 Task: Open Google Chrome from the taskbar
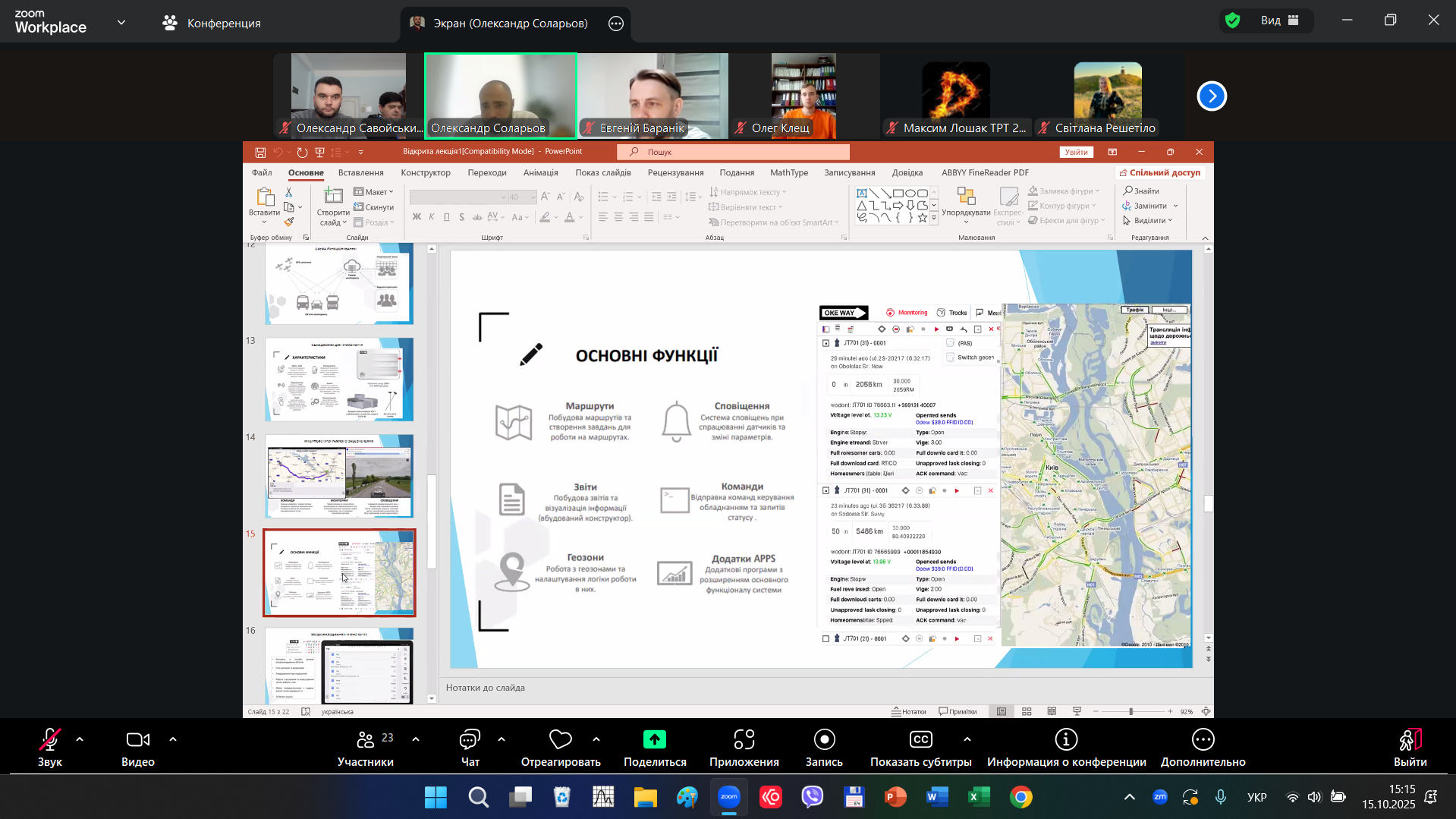(x=1021, y=797)
